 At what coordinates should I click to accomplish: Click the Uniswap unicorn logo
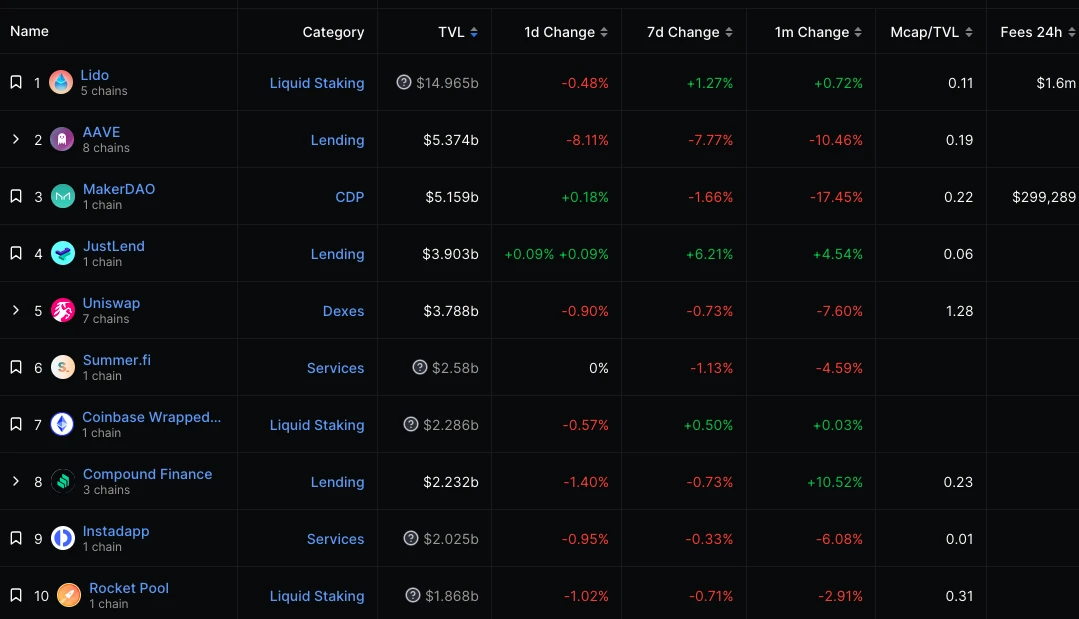pyautogui.click(x=63, y=311)
